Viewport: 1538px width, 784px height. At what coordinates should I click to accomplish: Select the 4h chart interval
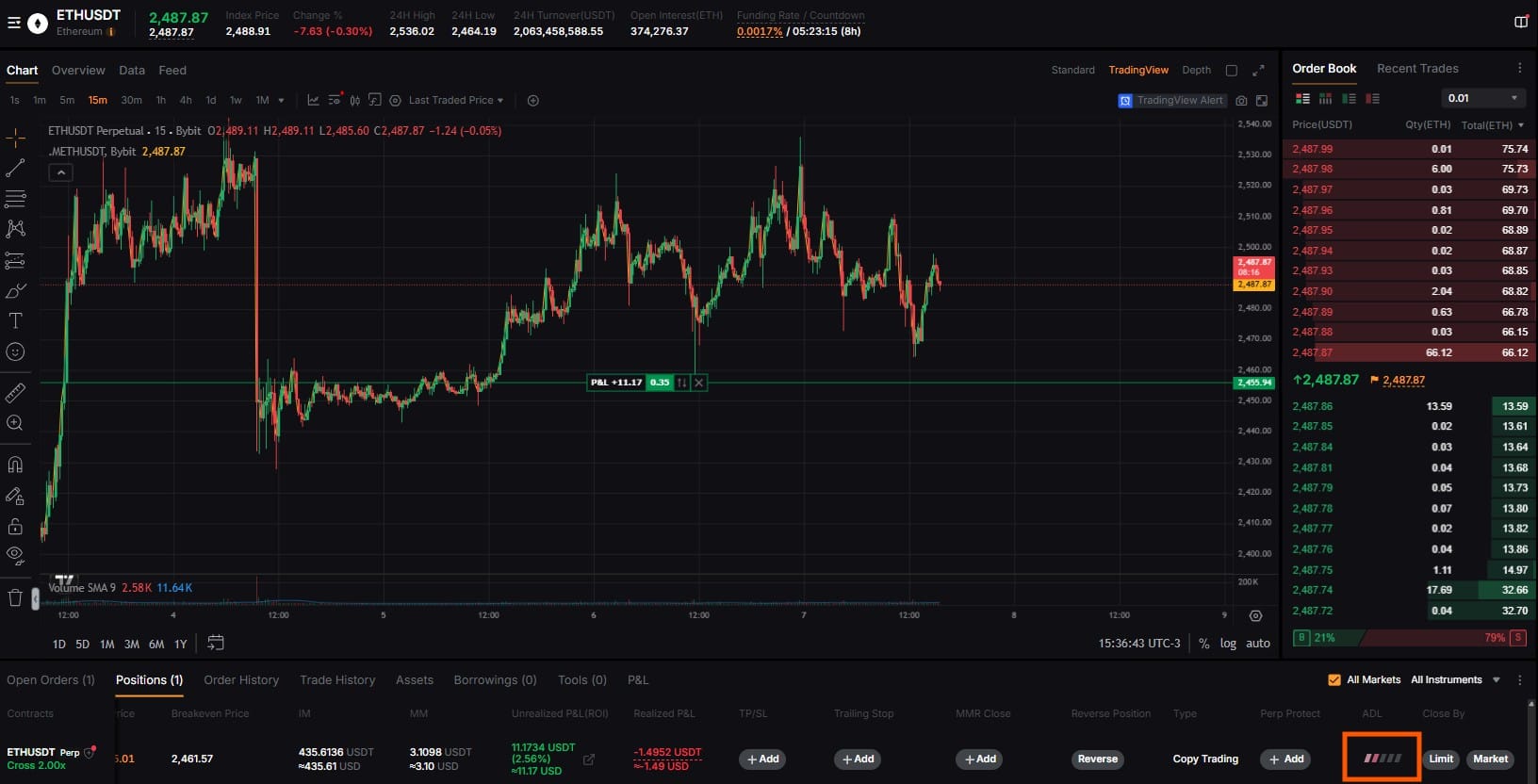click(186, 100)
